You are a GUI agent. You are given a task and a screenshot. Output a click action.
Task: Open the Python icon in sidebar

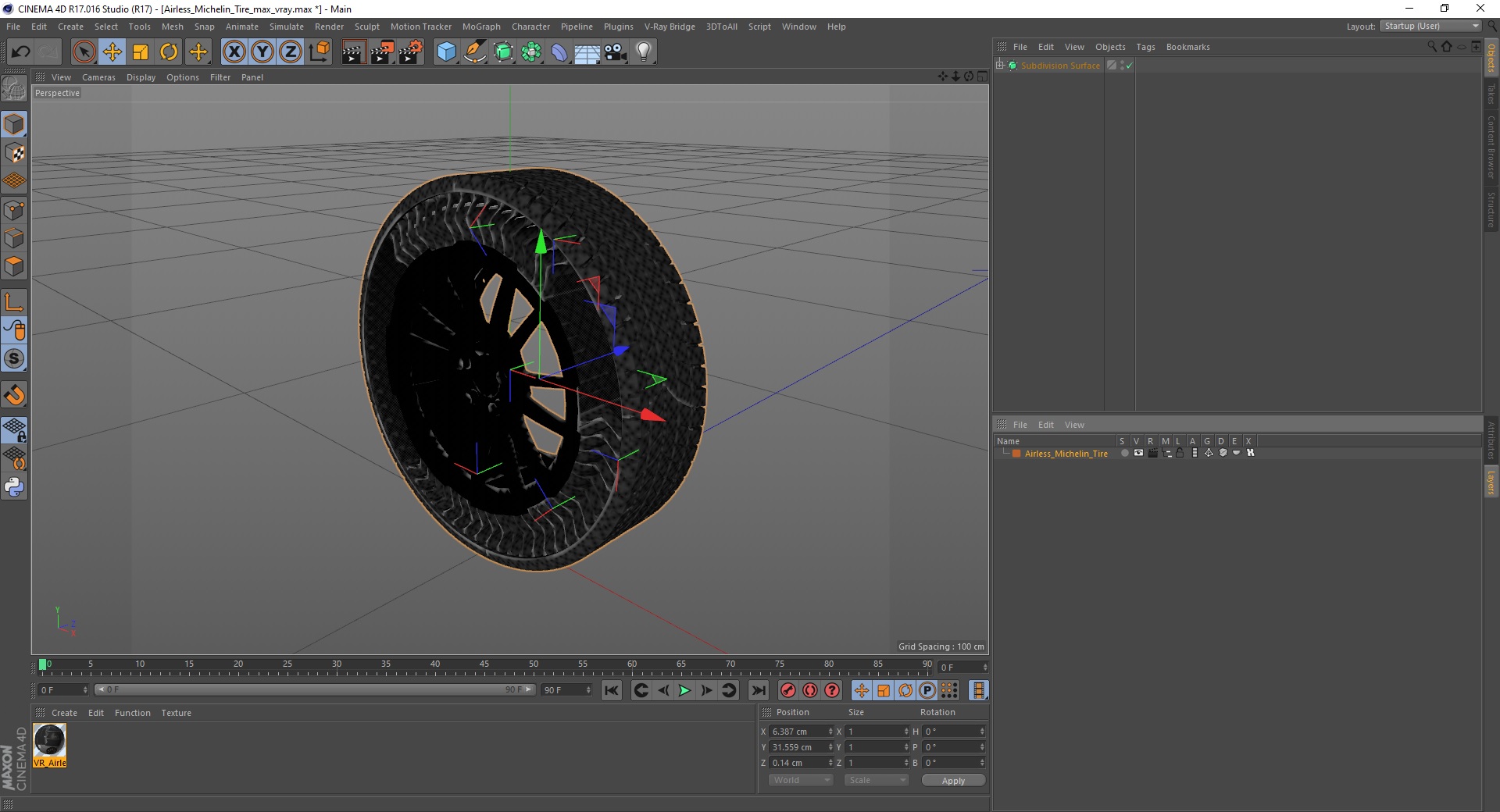14,487
